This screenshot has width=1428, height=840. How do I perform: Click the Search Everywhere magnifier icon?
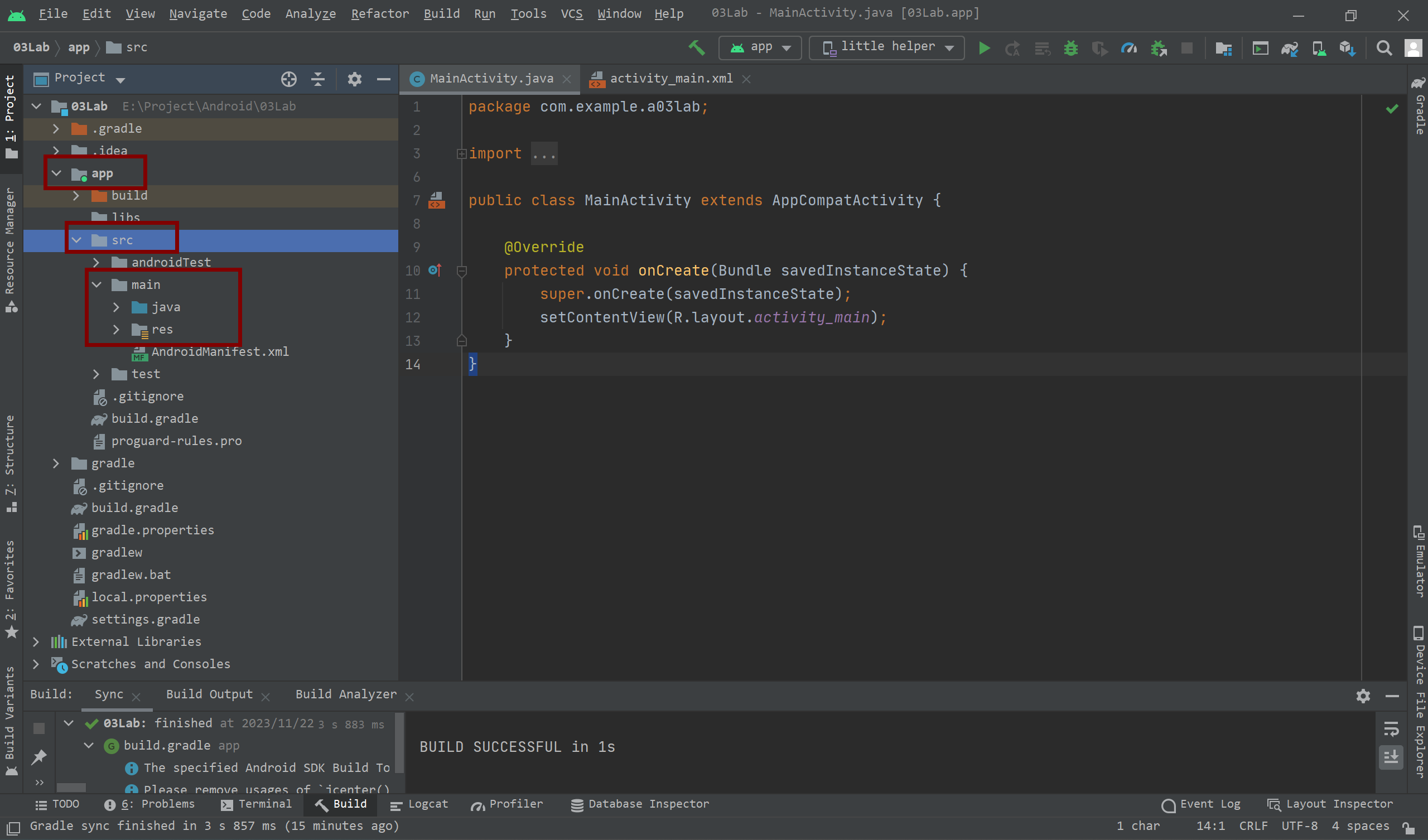click(1384, 49)
